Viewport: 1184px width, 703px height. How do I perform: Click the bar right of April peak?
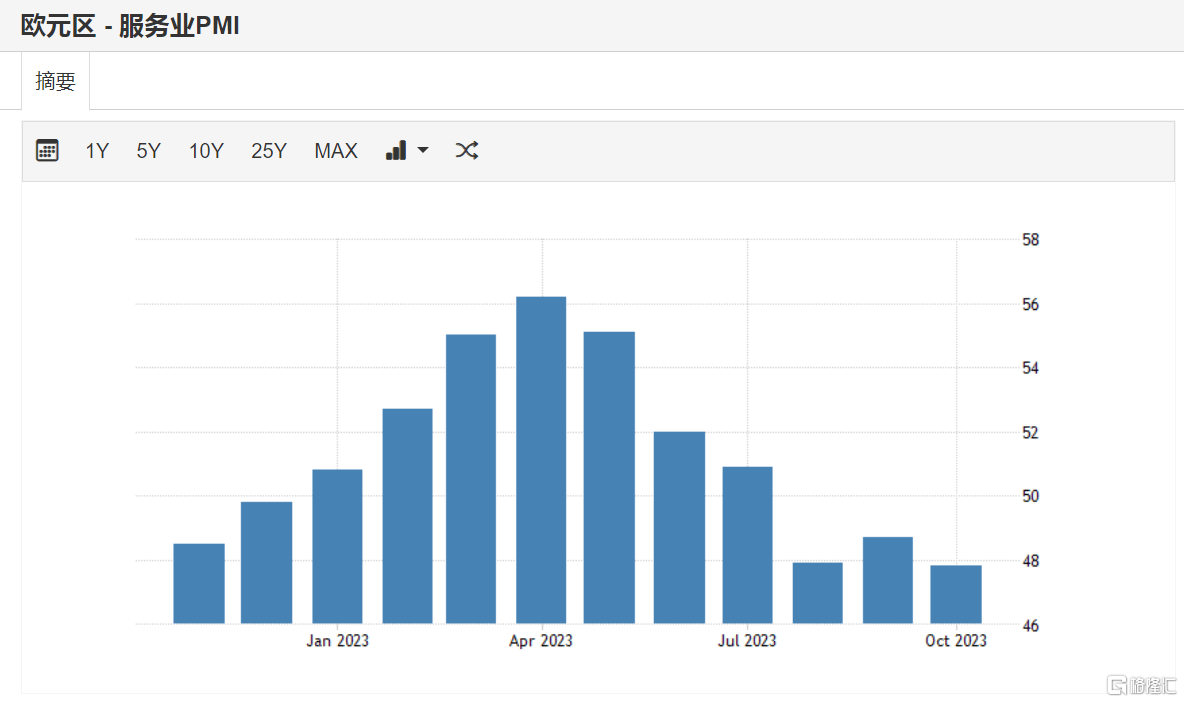click(609, 477)
